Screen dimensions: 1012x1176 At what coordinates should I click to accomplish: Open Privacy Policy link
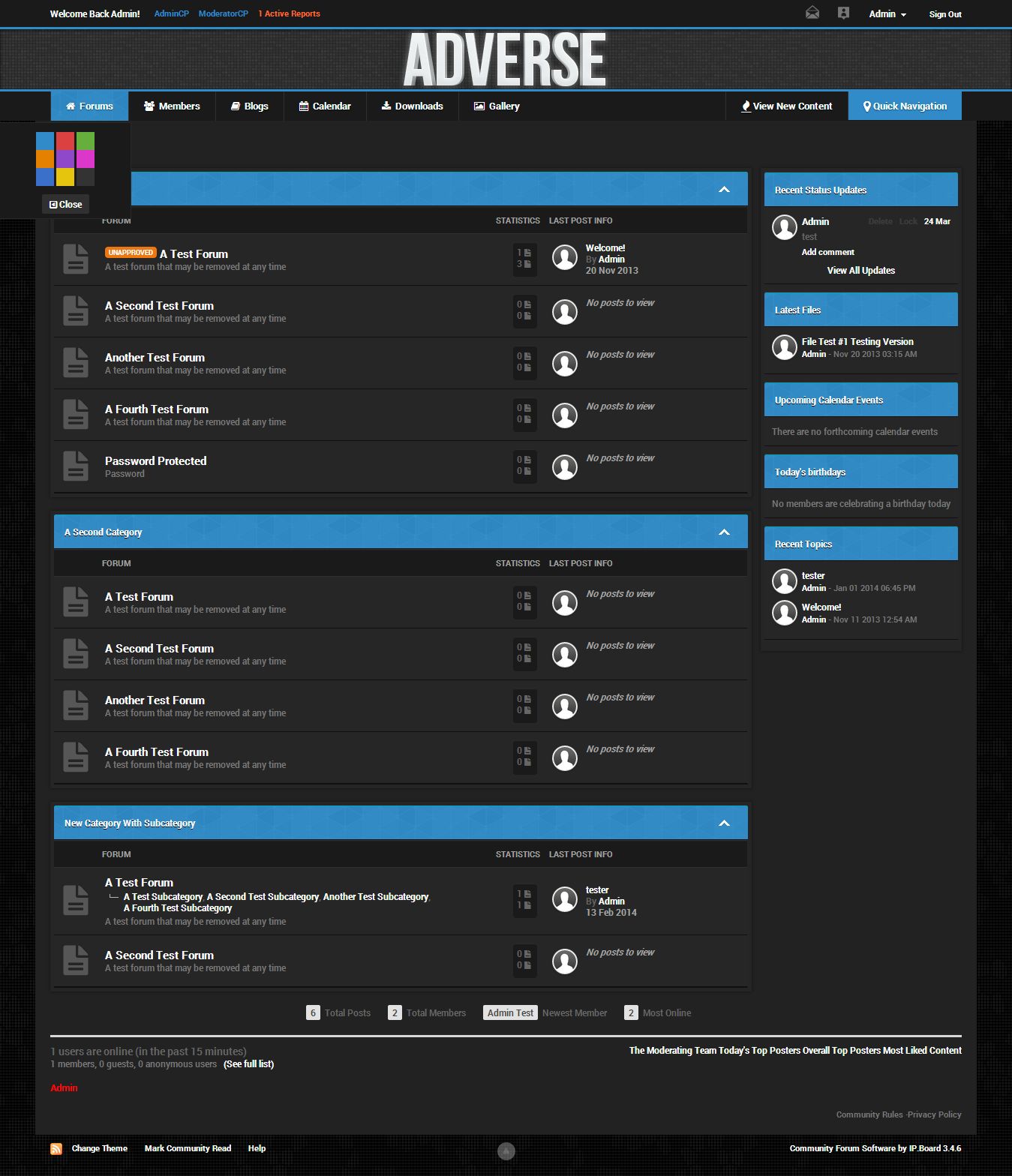934,1114
